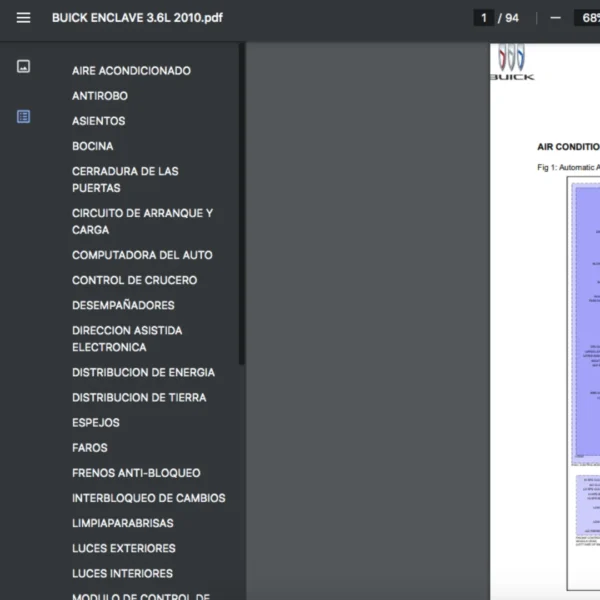
Task: Click the hamburger menu icon to toggle sidebar
Action: point(23,18)
